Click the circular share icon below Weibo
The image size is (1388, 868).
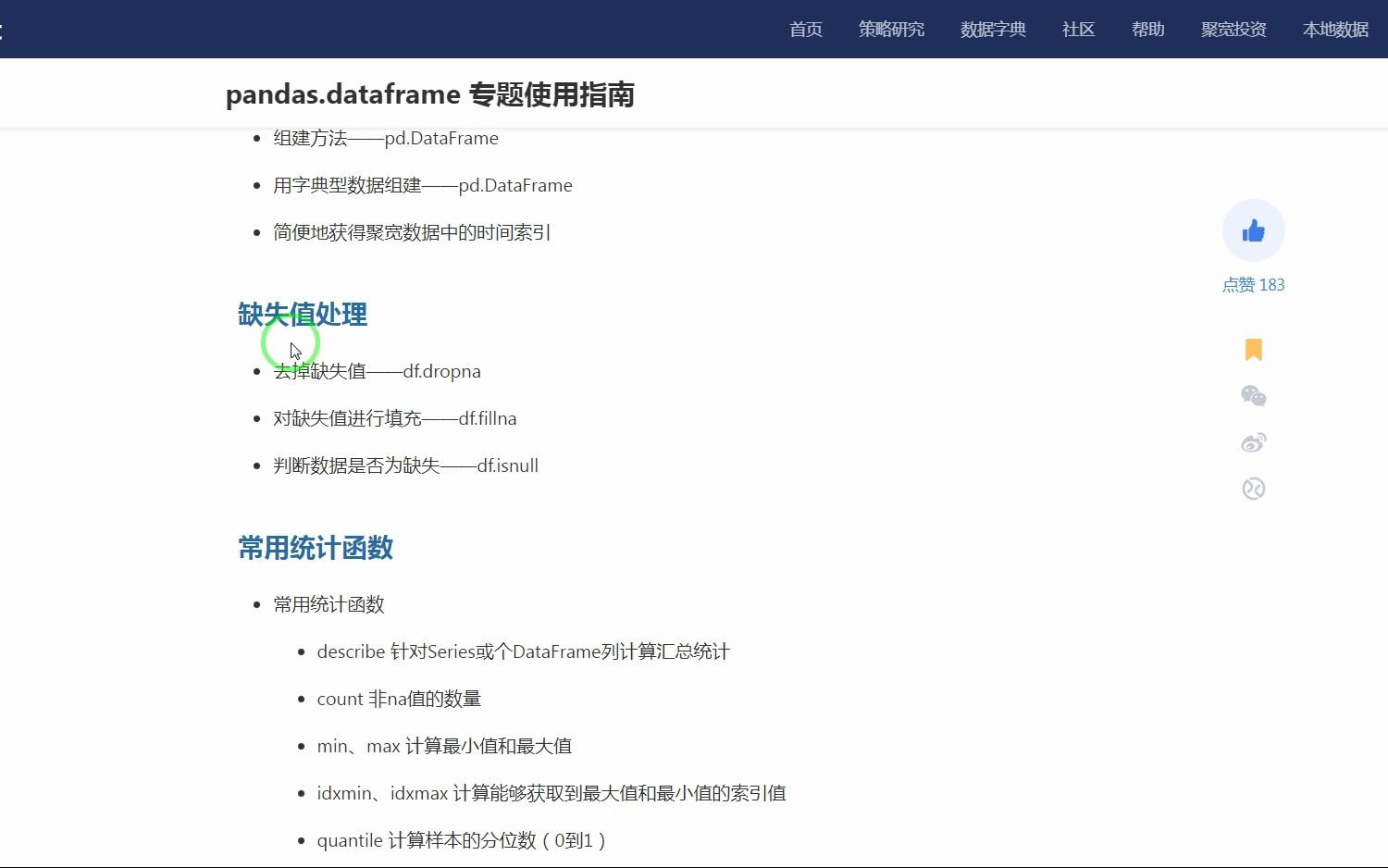click(1254, 489)
